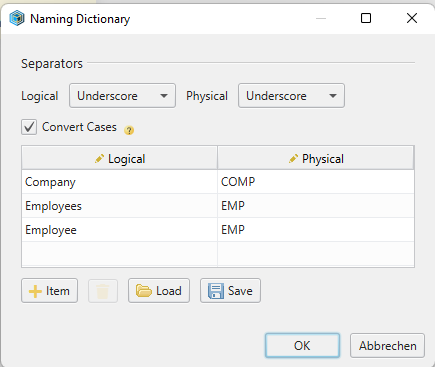
Task: Select the Employees logical cell
Action: click(120, 206)
